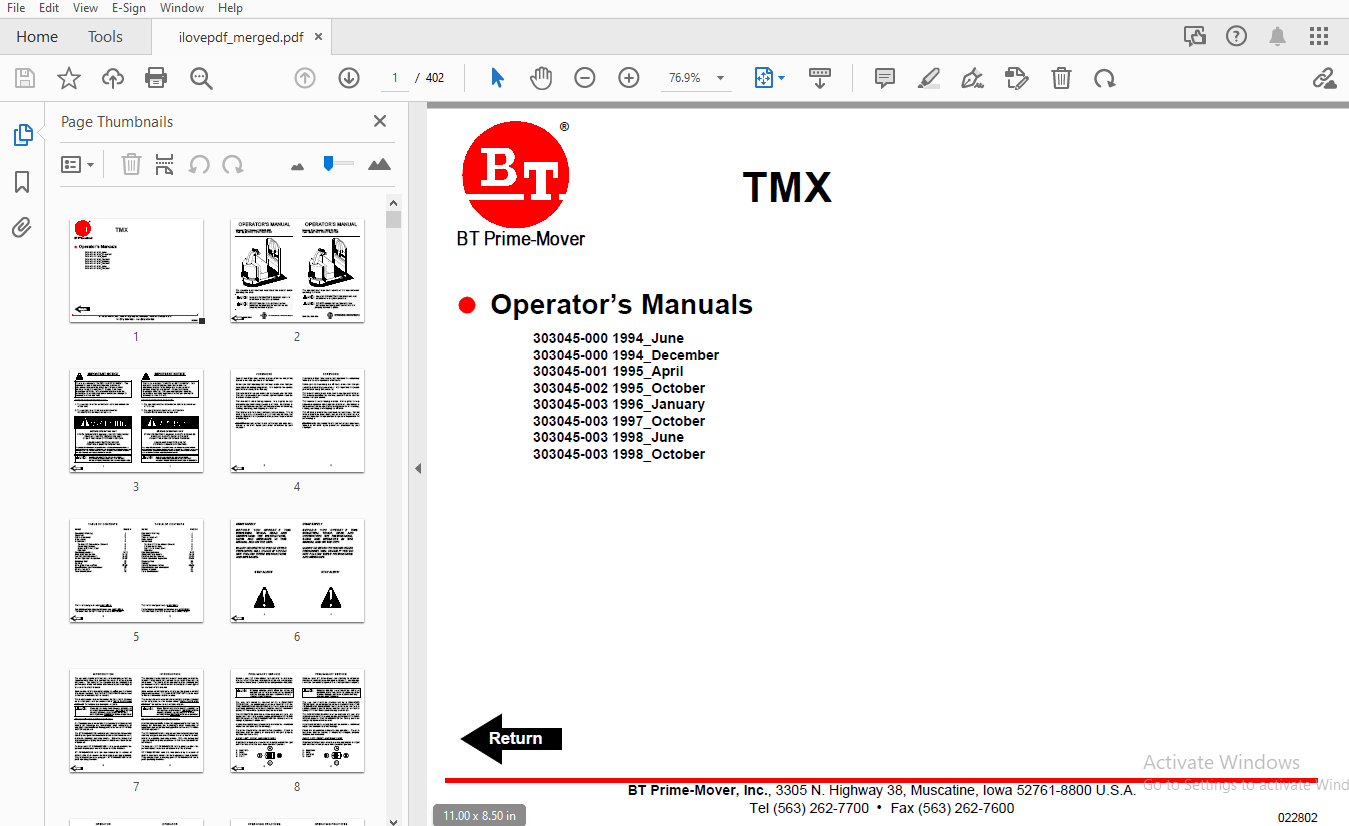Image resolution: width=1349 pixels, height=826 pixels.
Task: Close the Page Thumbnails panel
Action: click(x=380, y=121)
